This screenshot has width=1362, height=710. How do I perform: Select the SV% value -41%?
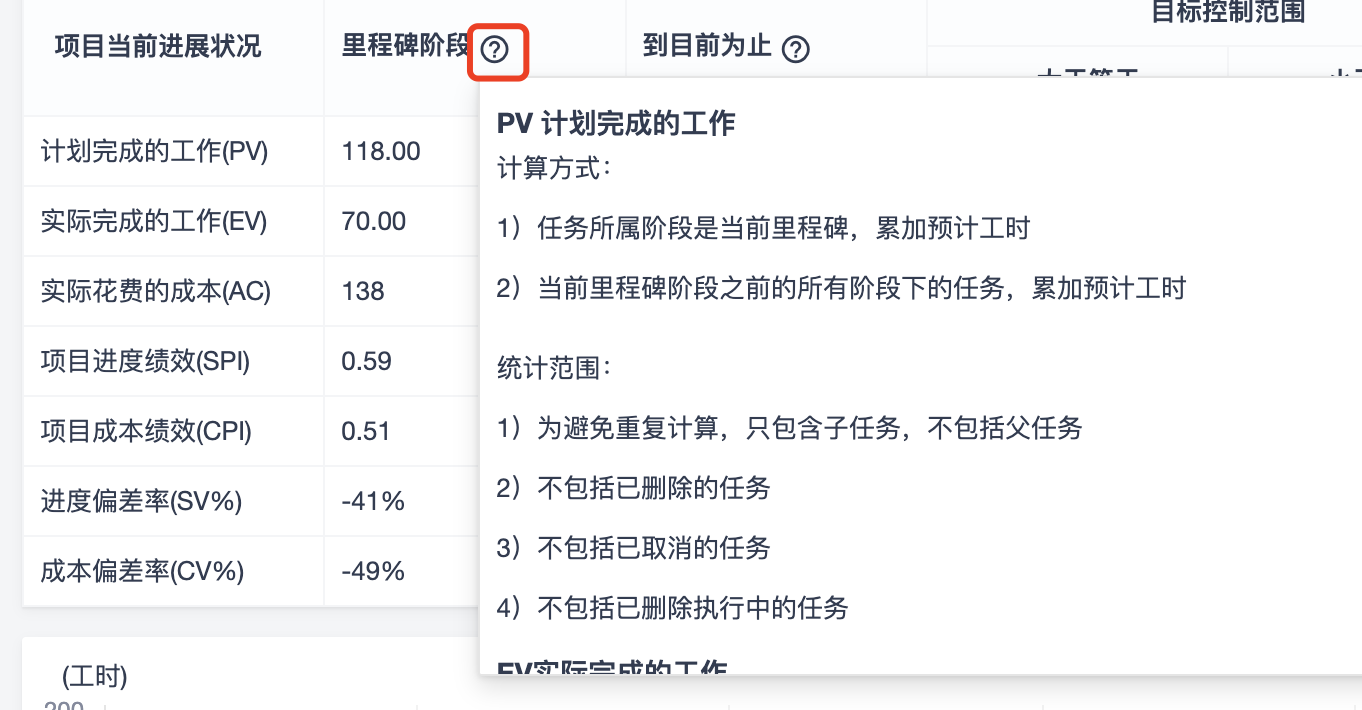[x=373, y=501]
